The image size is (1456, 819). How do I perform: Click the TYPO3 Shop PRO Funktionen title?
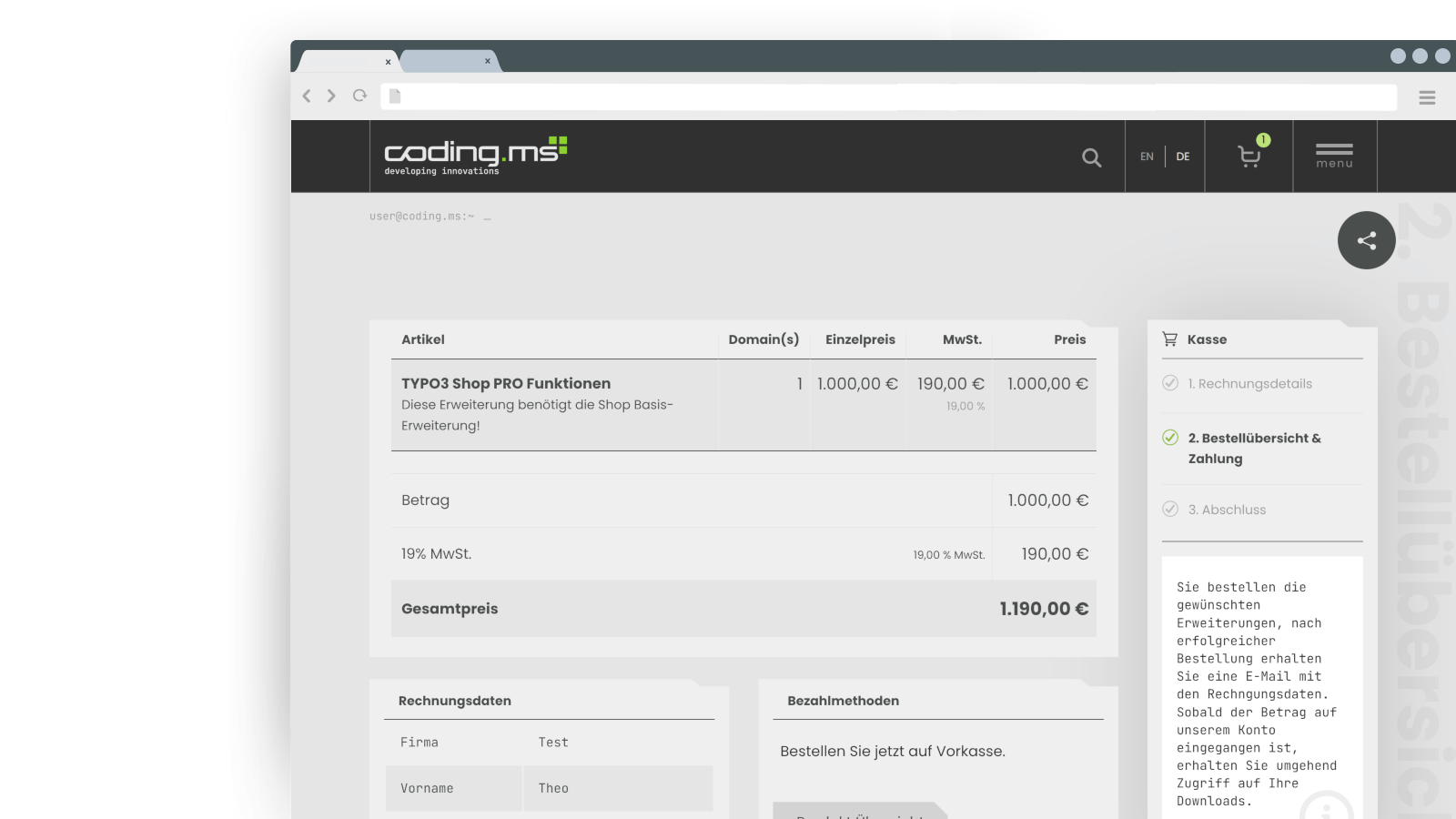506,384
